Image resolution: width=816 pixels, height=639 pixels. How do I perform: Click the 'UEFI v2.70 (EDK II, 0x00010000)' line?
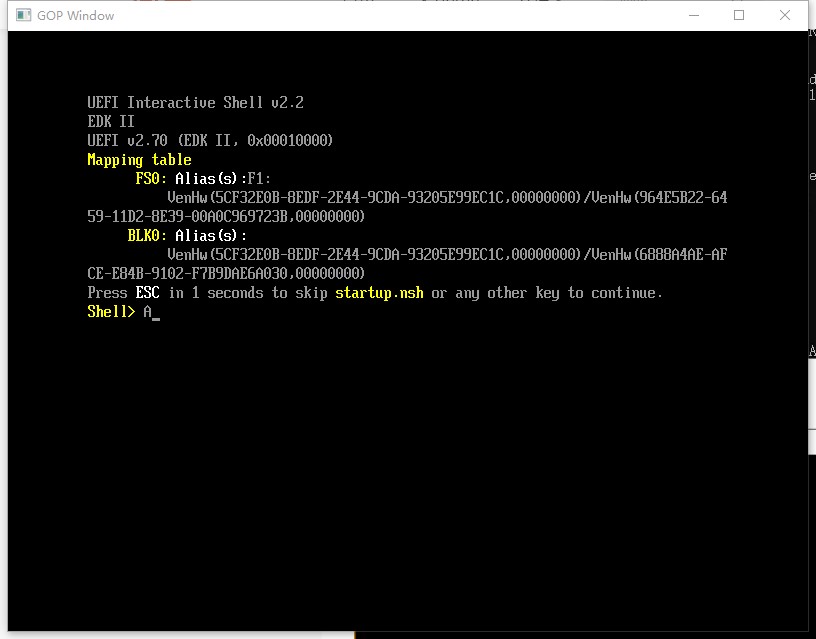pos(210,140)
